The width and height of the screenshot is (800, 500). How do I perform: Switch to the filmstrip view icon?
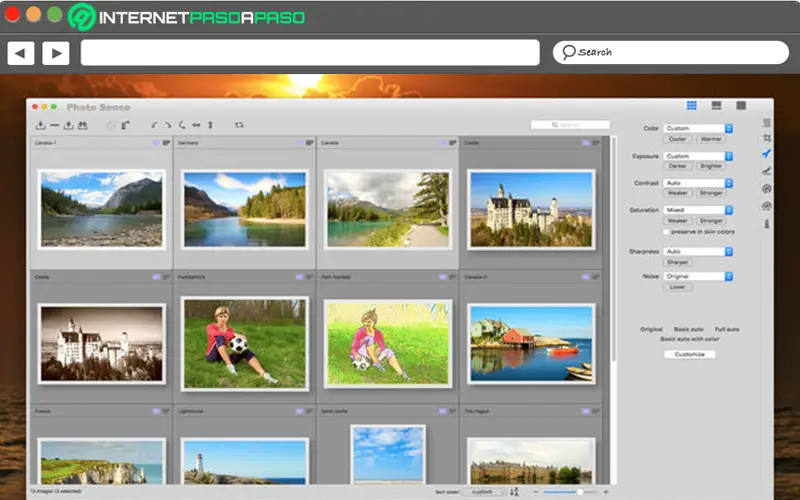716,106
